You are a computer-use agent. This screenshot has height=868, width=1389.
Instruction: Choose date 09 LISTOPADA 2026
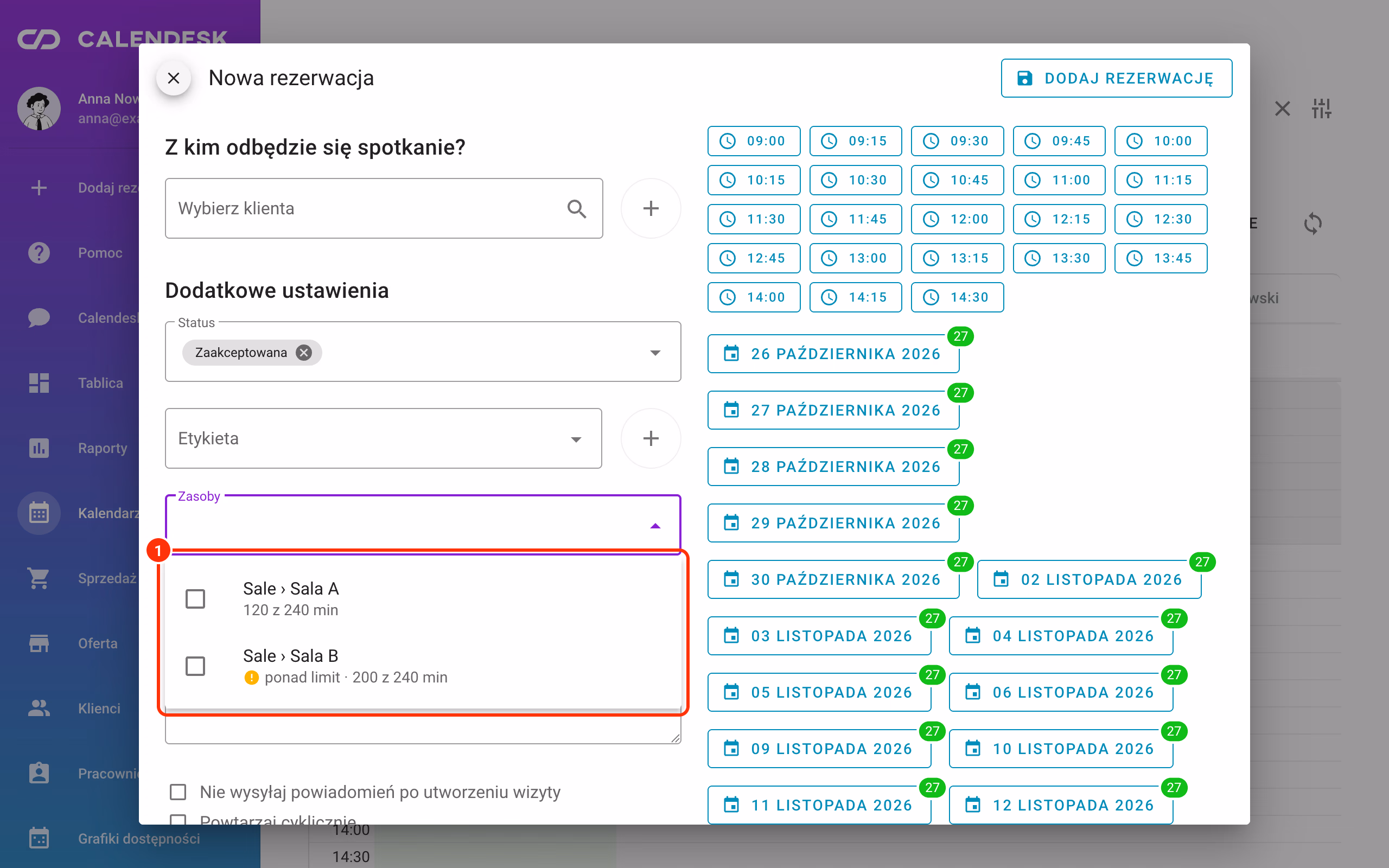tap(819, 749)
